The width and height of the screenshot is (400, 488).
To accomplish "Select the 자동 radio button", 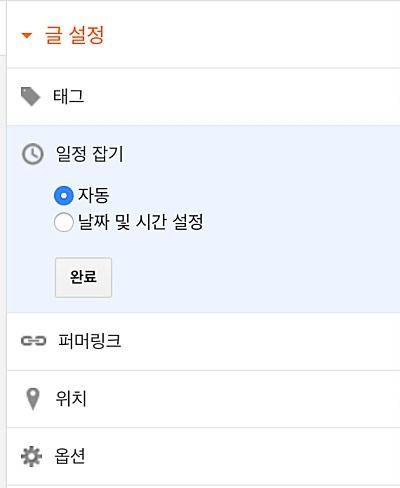I will (64, 195).
